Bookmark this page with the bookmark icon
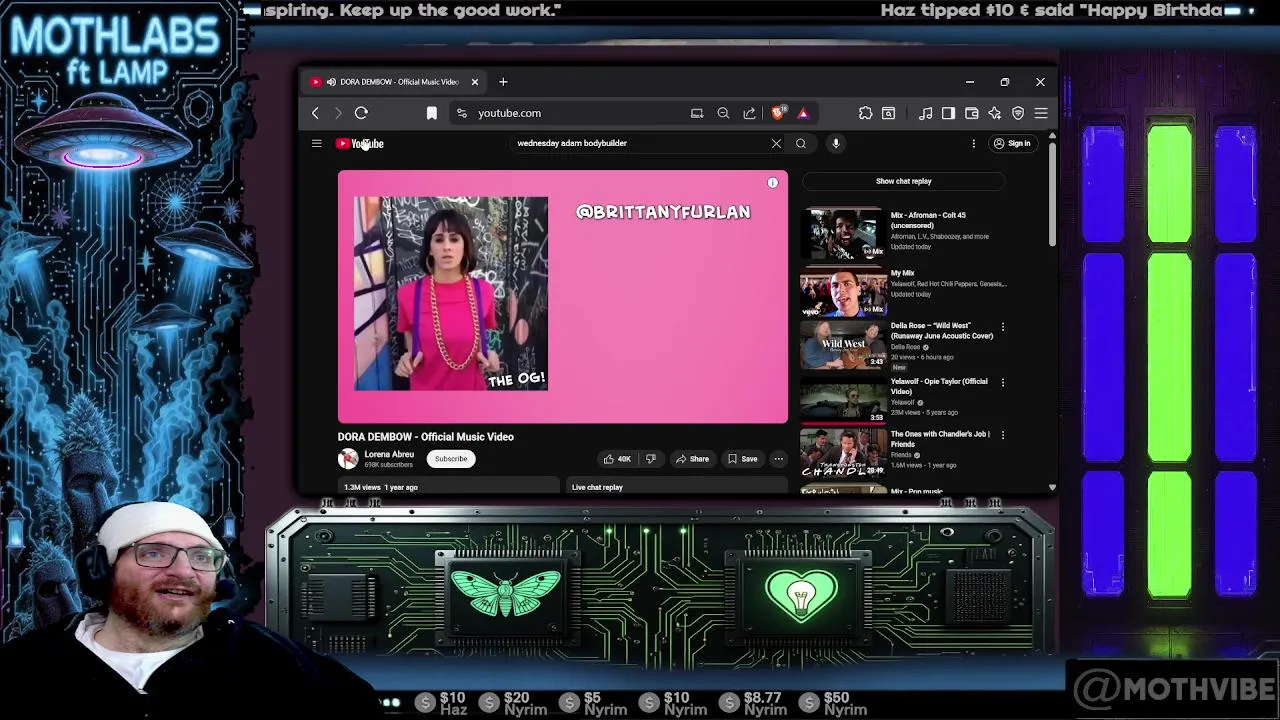The image size is (1280, 720). [x=432, y=113]
